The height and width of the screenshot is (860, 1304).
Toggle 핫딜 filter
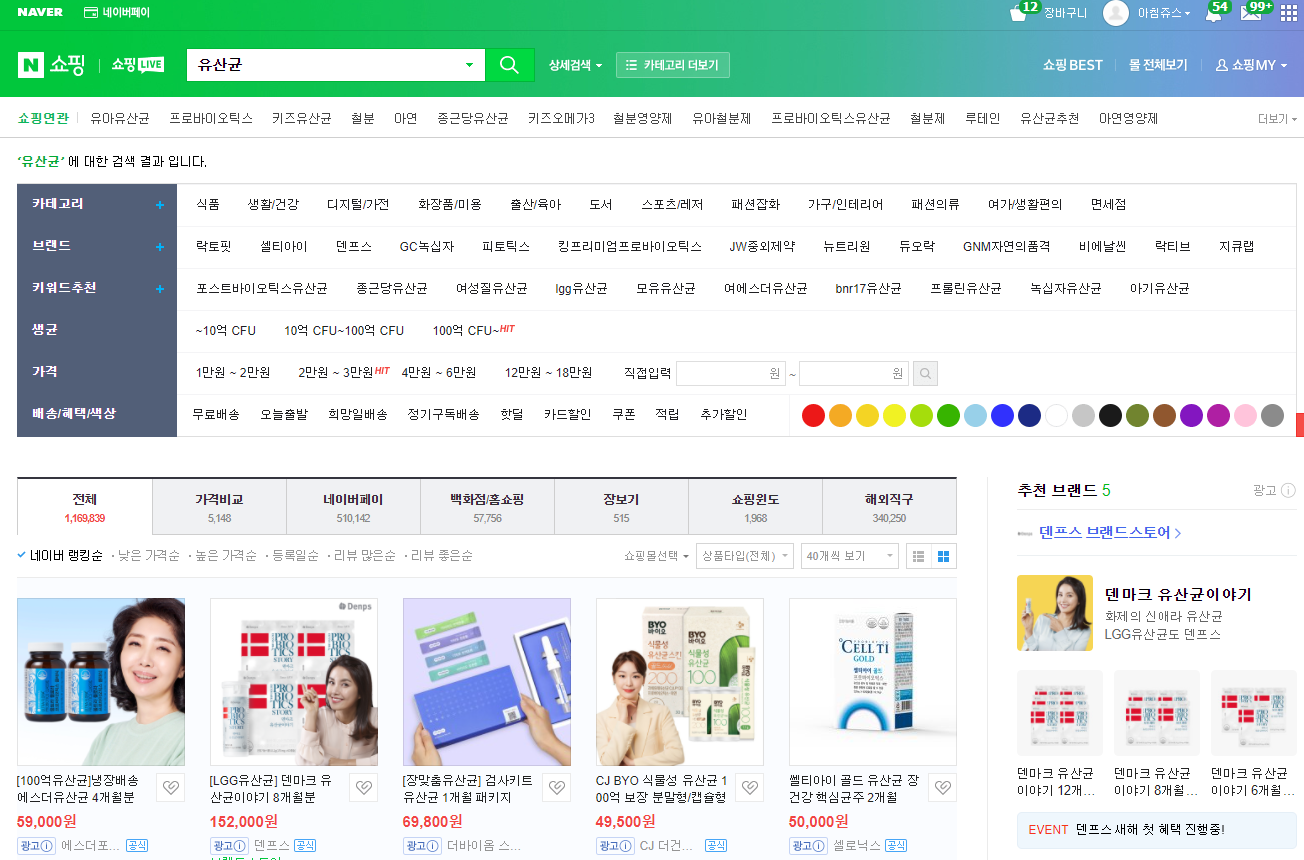[x=512, y=414]
